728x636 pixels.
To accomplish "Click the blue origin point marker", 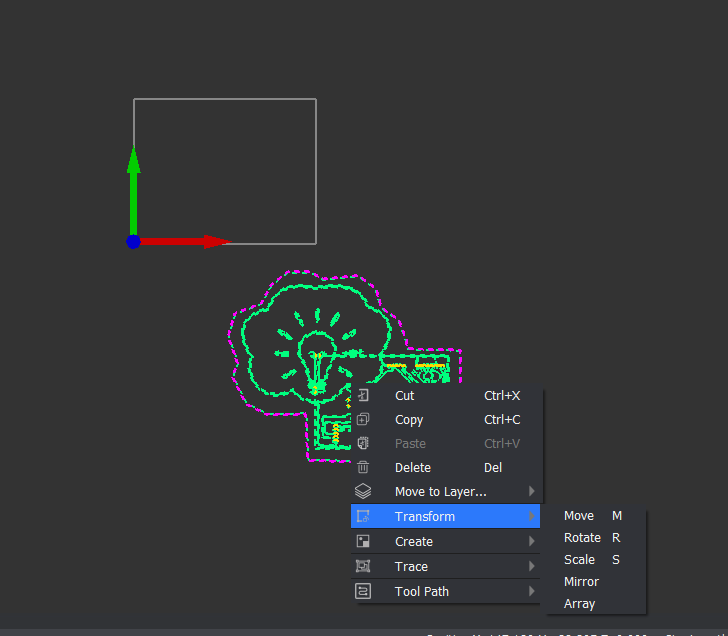I will (x=133, y=242).
